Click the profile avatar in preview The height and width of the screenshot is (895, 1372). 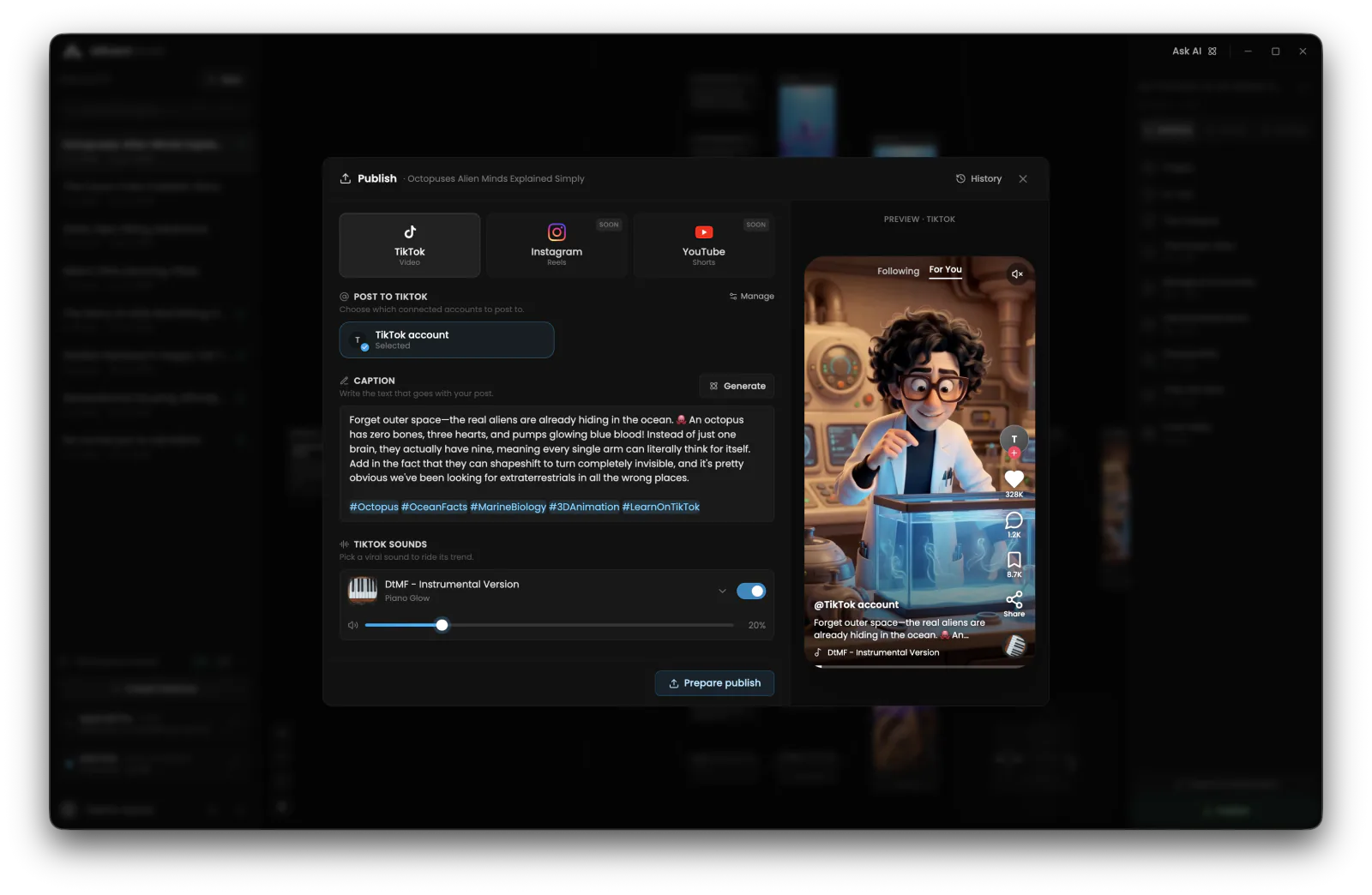(1014, 439)
